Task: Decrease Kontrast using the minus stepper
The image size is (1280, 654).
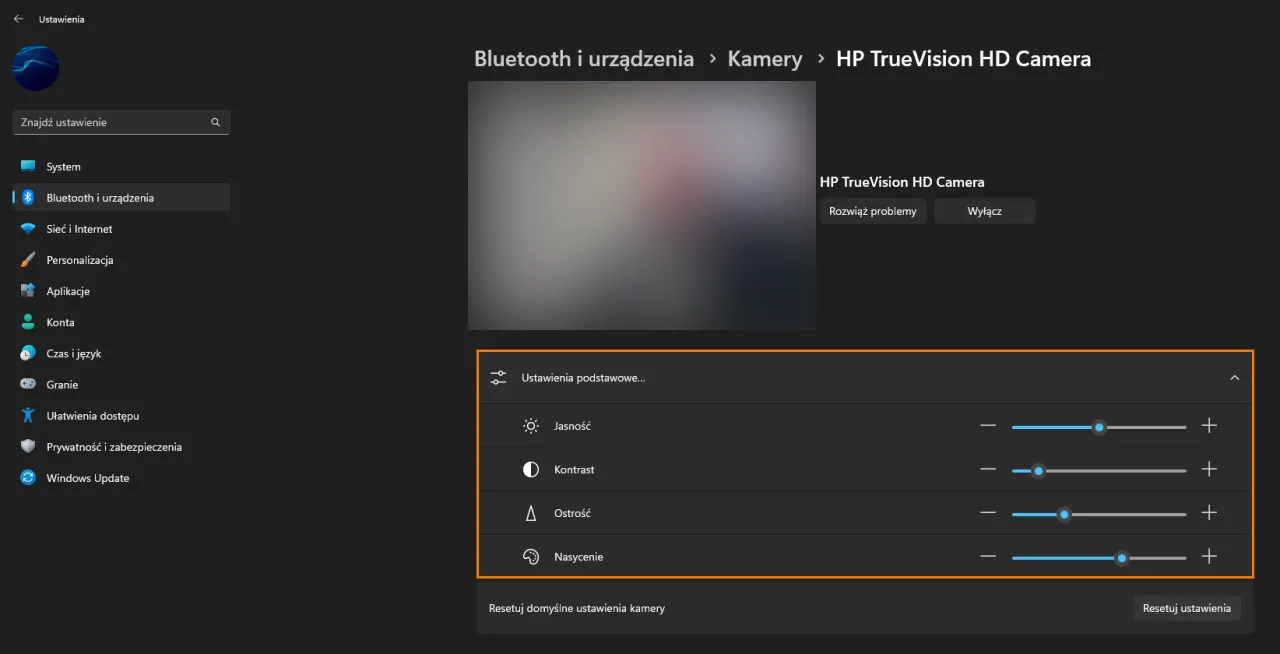Action: pos(988,469)
